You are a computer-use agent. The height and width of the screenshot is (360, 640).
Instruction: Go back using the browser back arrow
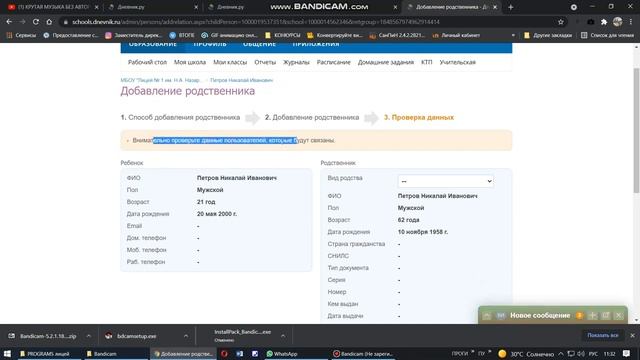pyautogui.click(x=9, y=22)
